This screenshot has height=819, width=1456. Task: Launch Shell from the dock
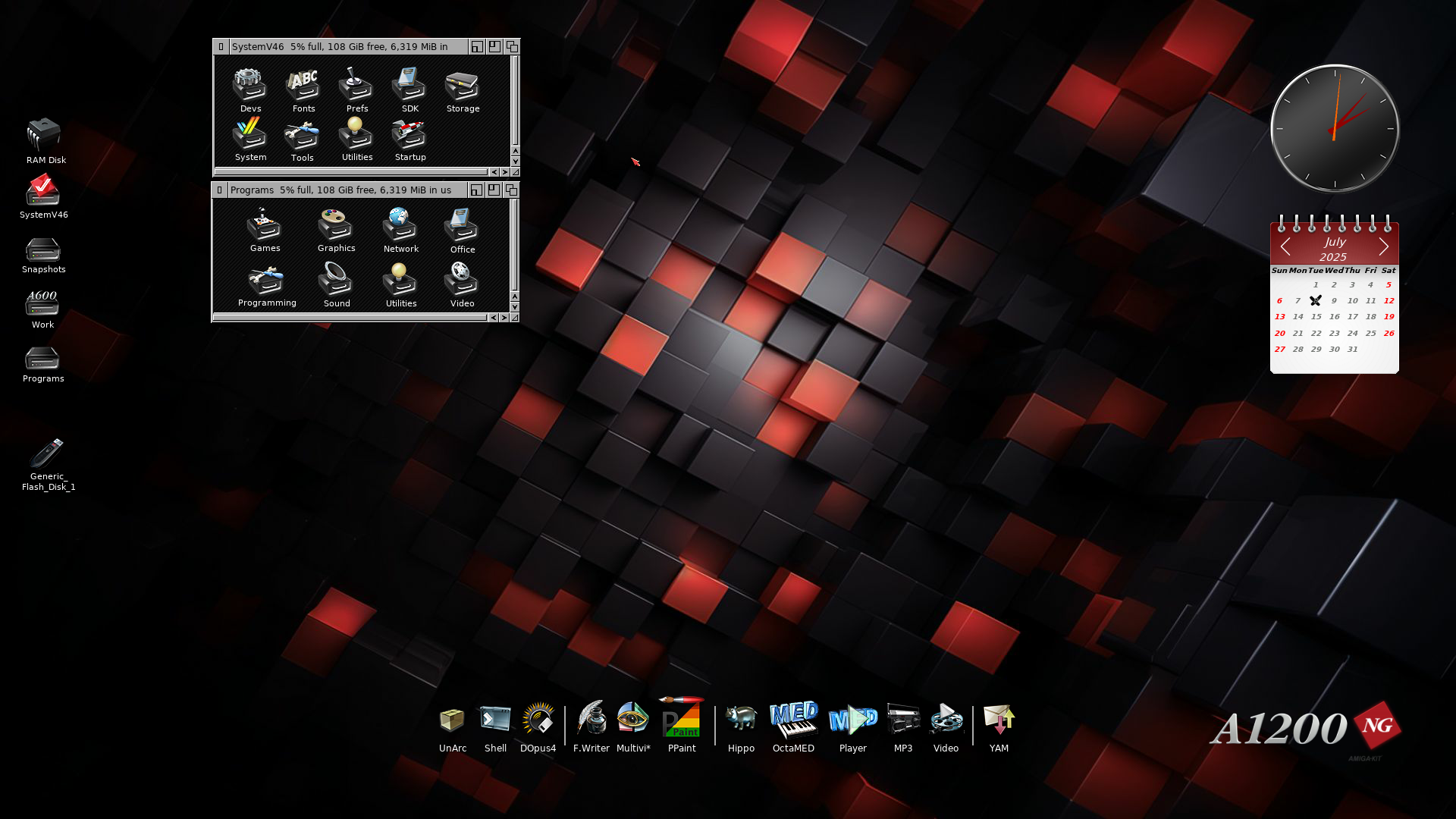[495, 720]
